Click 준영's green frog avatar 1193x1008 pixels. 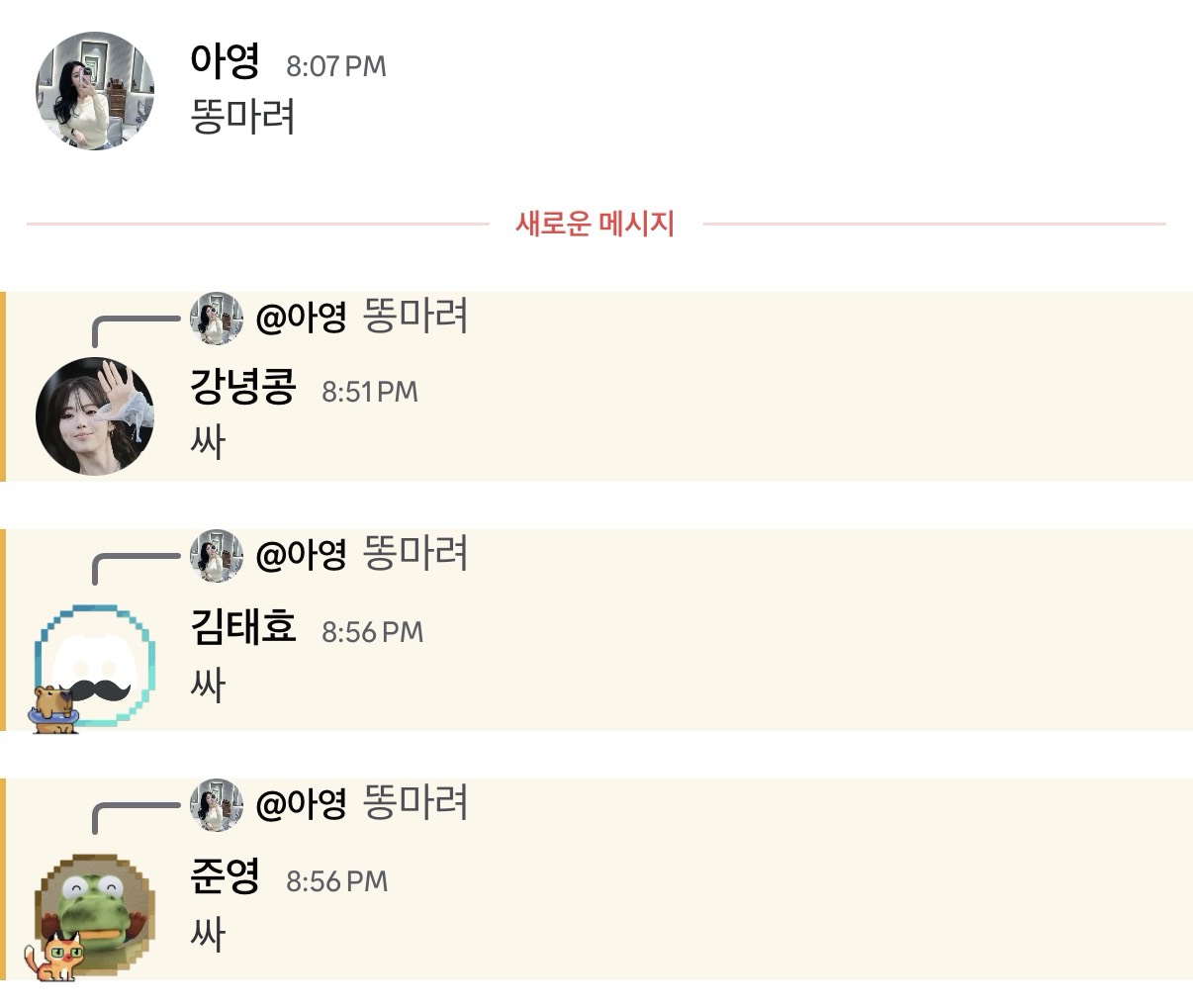[x=95, y=914]
